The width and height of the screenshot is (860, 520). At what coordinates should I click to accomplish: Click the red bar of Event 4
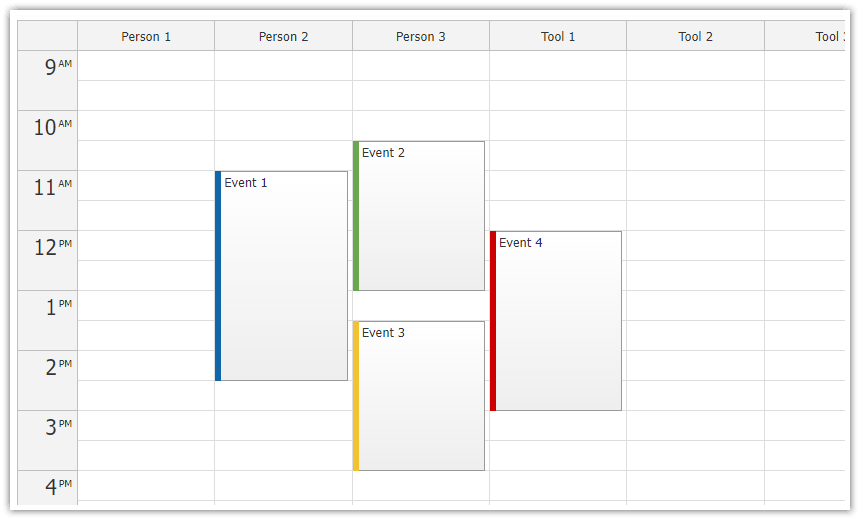coord(493,320)
